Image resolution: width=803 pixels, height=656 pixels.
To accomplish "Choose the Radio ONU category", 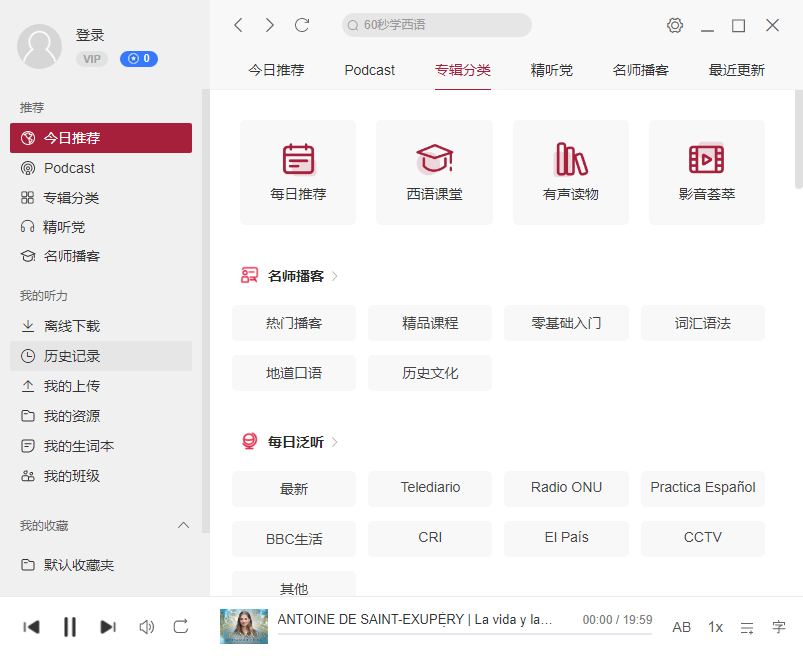I will click(566, 489).
